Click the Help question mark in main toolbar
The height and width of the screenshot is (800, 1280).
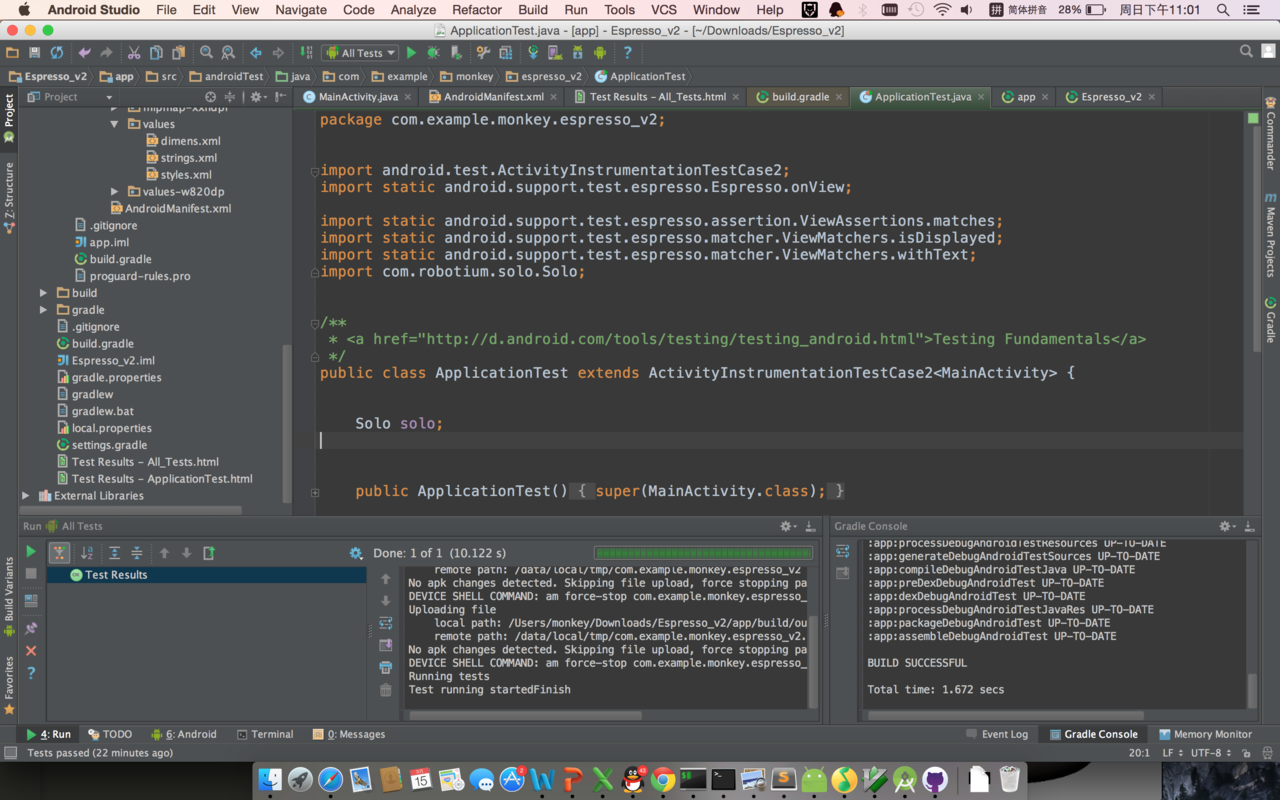pyautogui.click(x=628, y=53)
